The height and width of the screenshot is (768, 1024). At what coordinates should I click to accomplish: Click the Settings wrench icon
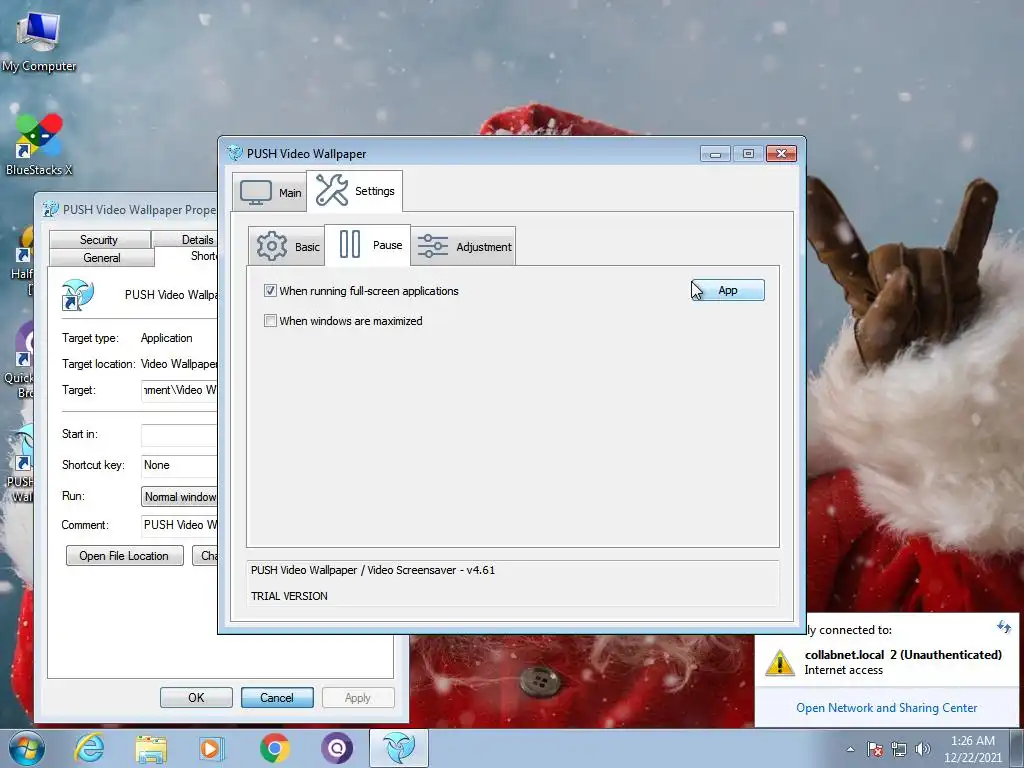[332, 190]
